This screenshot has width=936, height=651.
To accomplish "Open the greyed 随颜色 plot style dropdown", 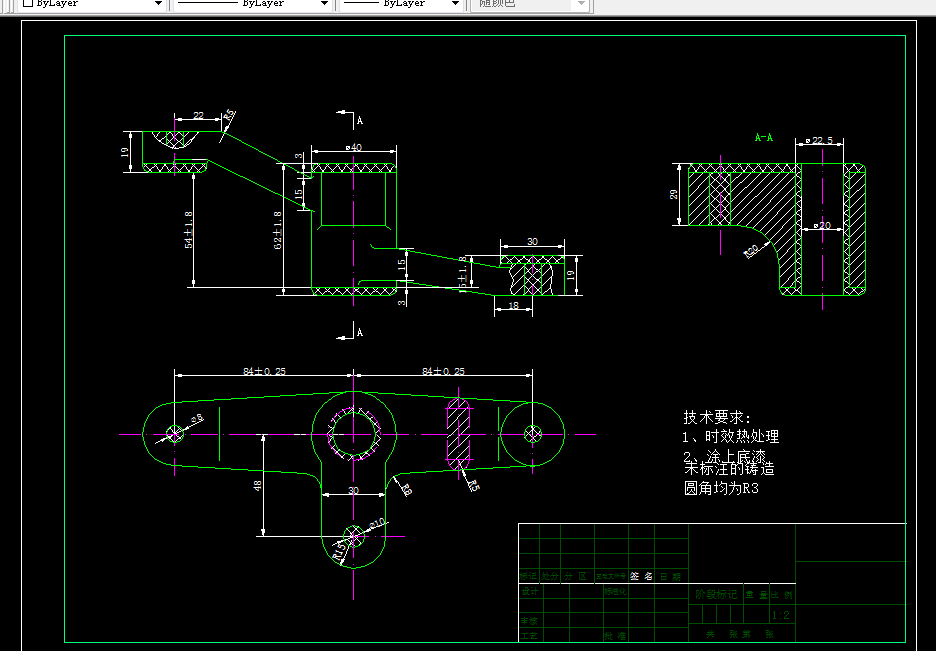I will 530,4.
